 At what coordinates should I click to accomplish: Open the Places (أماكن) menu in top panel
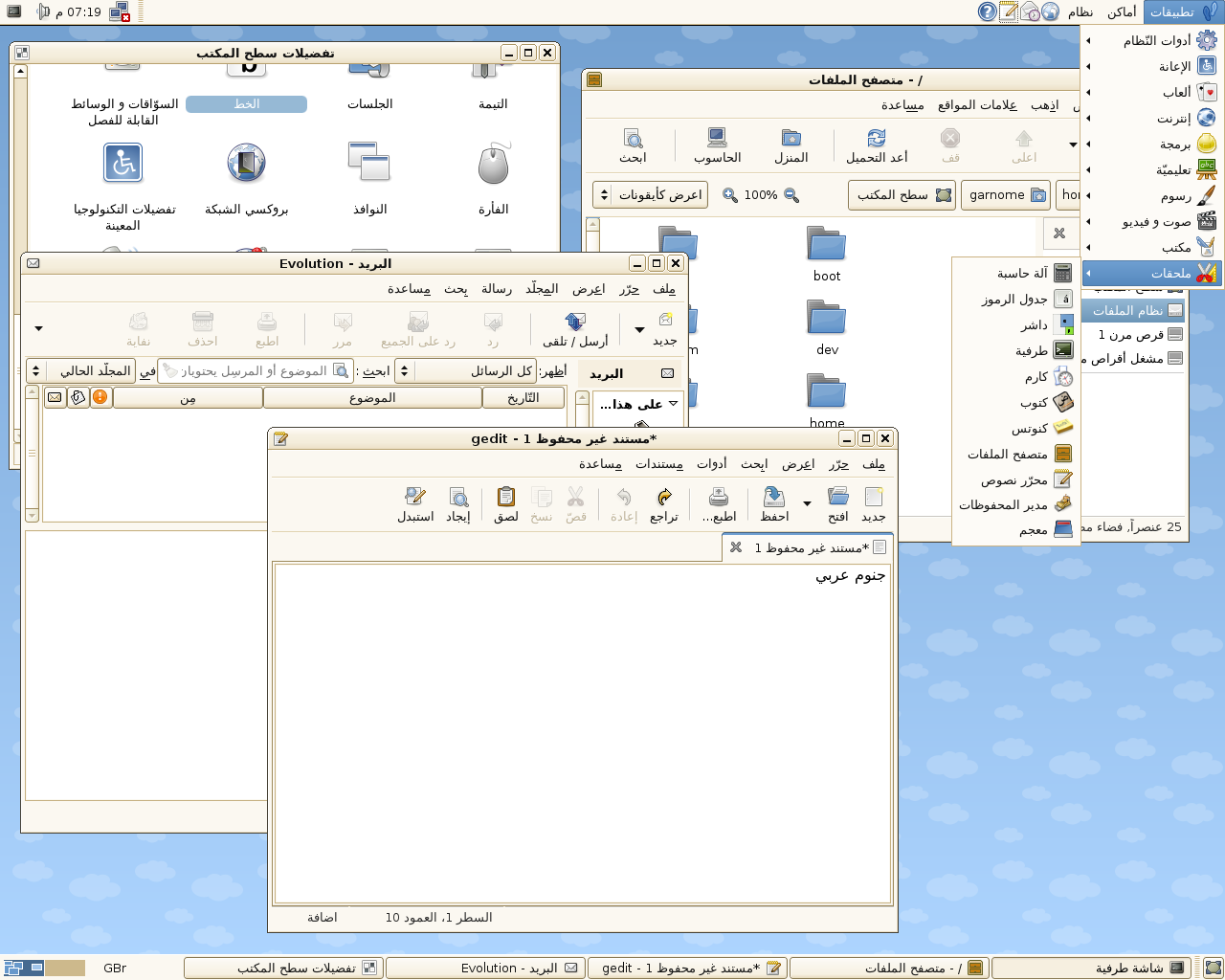(1122, 12)
